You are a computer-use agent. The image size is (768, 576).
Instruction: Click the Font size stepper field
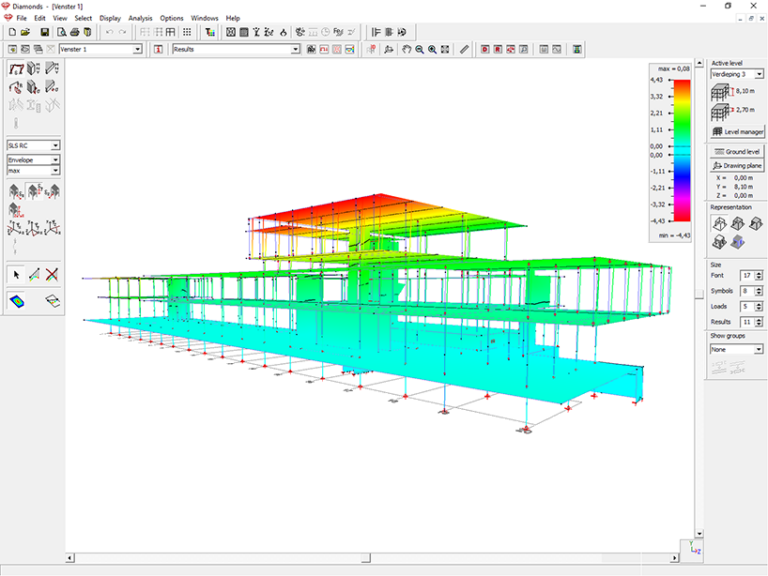click(x=746, y=275)
